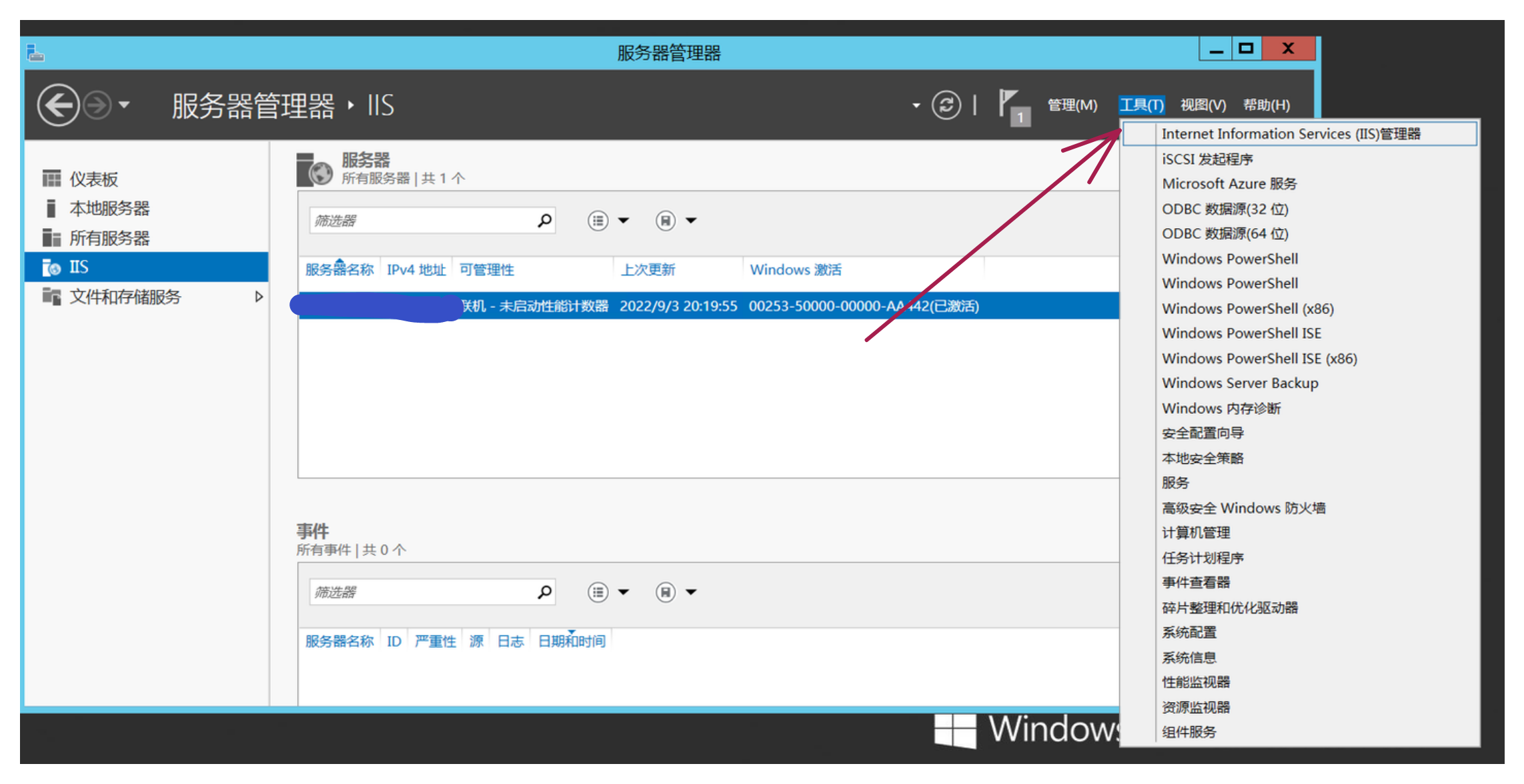Open dropdown arrow beside events saved queries
Image resolution: width=1524 pixels, height=784 pixels.
point(691,591)
